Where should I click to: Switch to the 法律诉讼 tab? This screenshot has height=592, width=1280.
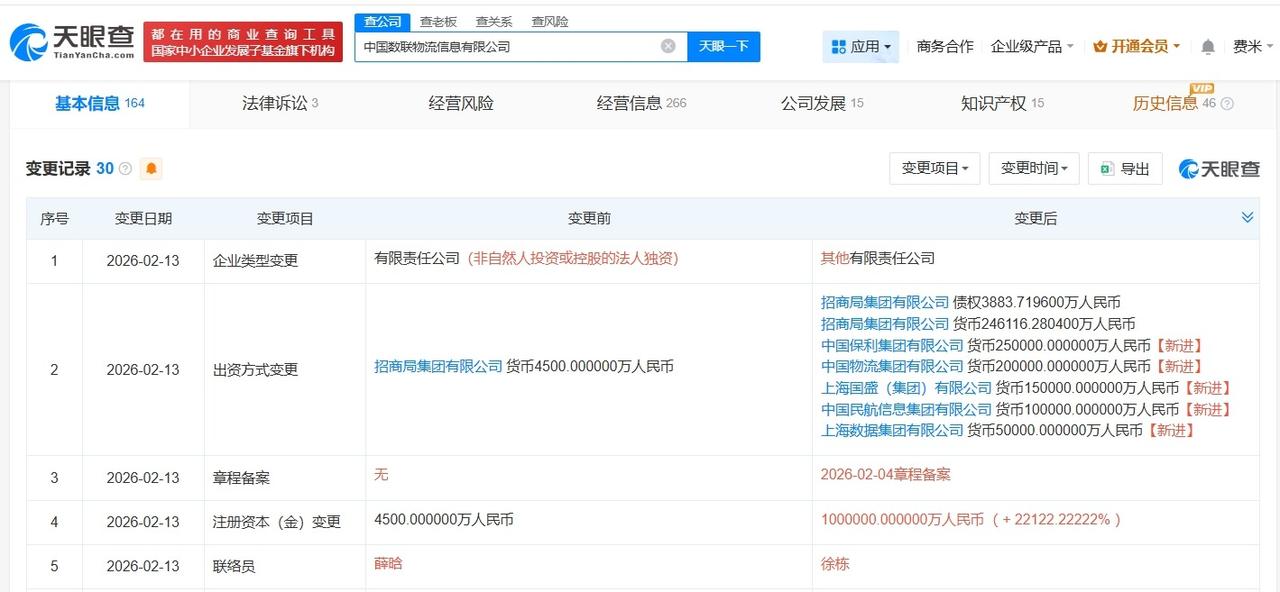(x=274, y=103)
